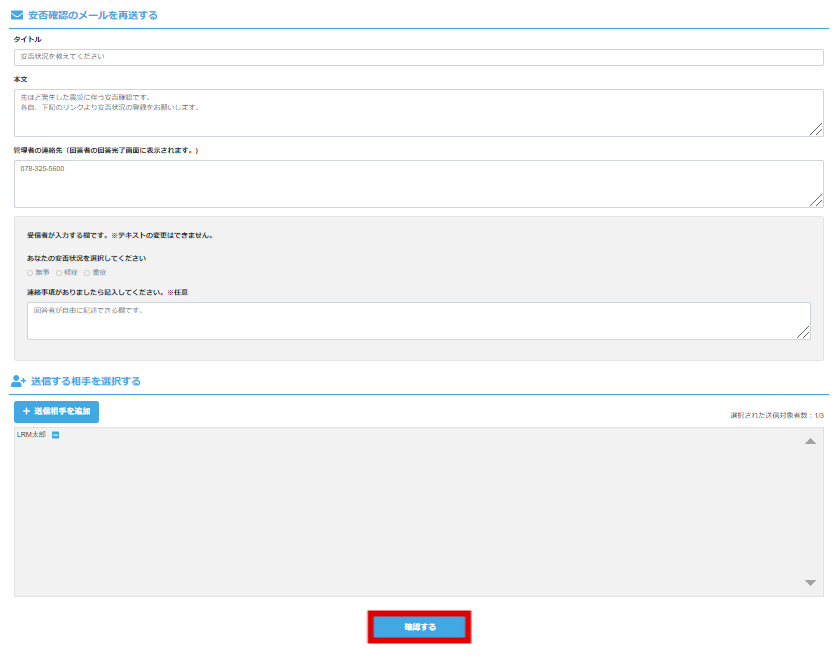
Task: Select the 重症 radio option
Action: click(x=87, y=273)
